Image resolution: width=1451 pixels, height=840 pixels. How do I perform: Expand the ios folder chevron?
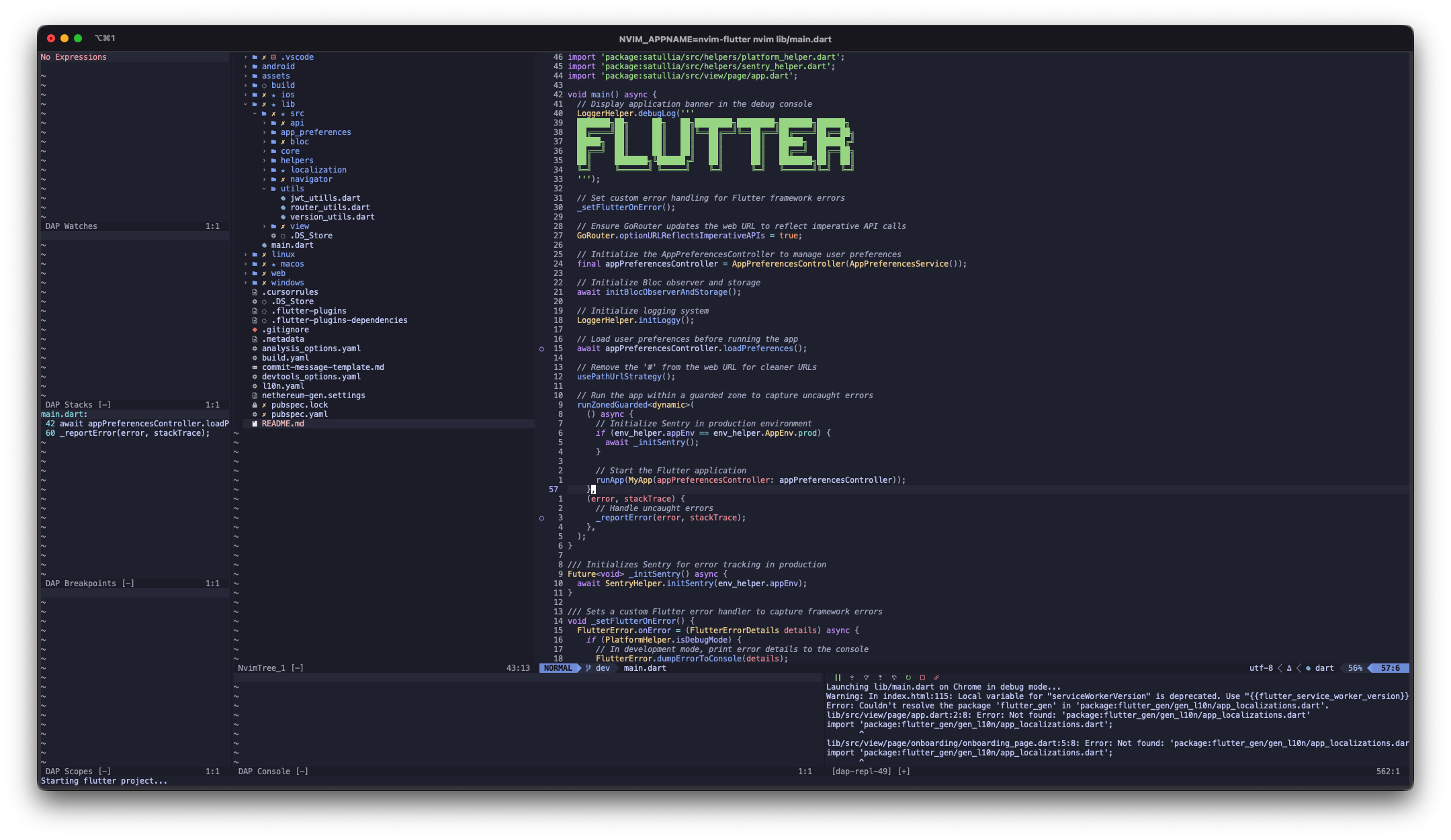(245, 95)
